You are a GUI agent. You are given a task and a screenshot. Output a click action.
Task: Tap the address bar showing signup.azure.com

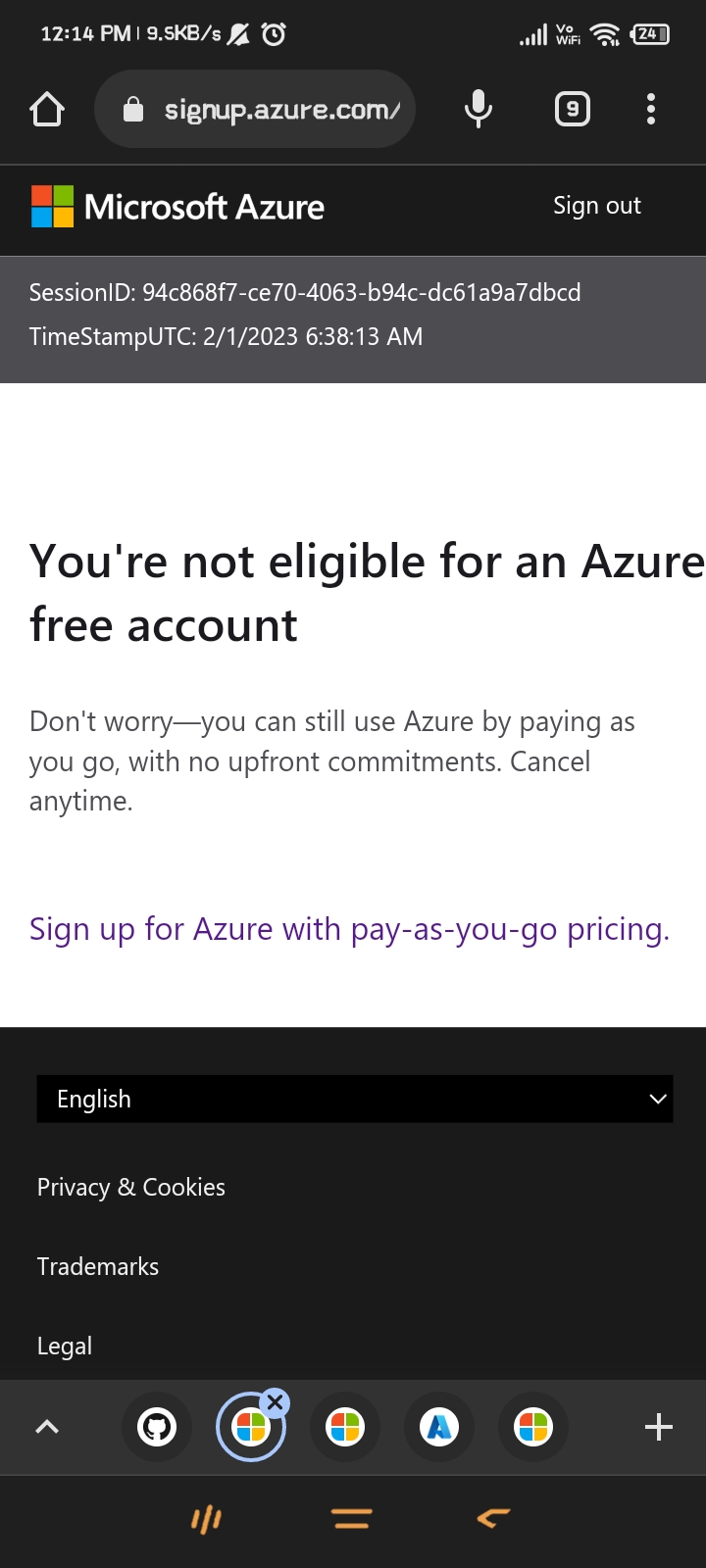(x=284, y=109)
